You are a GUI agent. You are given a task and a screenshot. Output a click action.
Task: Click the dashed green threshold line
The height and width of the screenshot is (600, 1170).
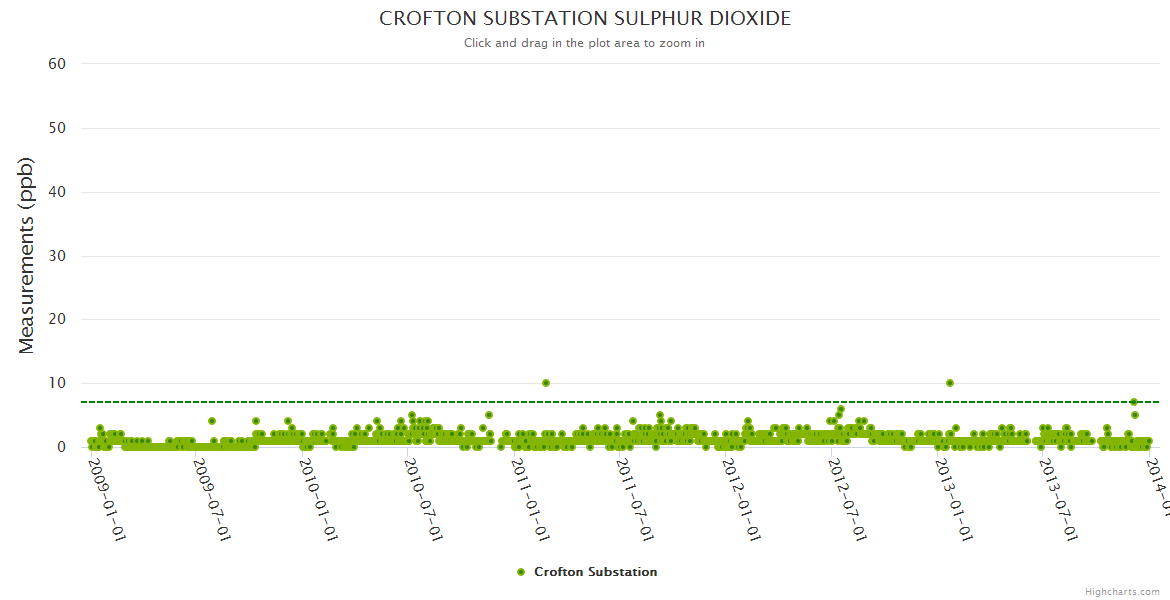point(700,402)
